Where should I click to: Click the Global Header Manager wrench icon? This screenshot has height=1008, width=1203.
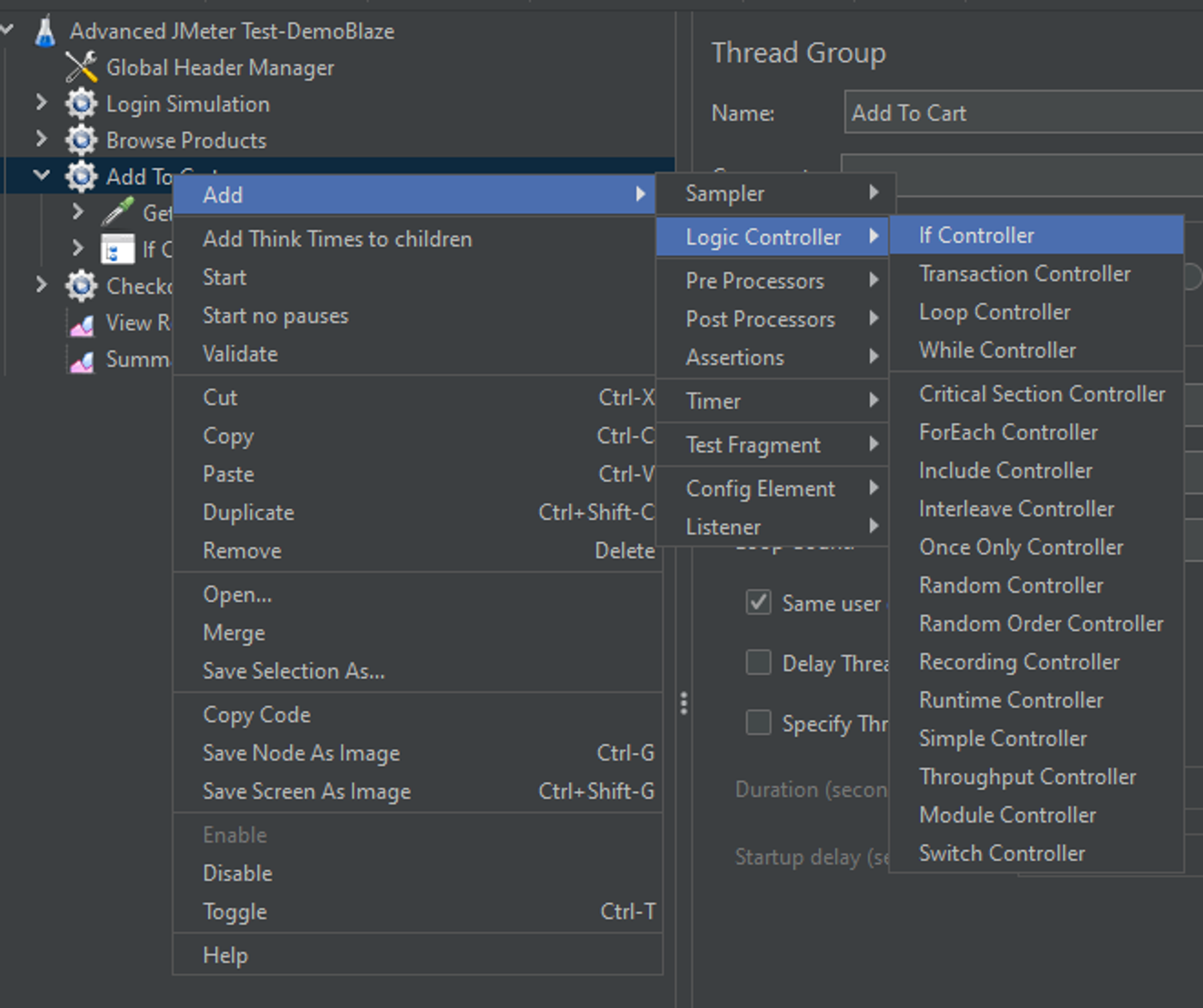pyautogui.click(x=82, y=67)
